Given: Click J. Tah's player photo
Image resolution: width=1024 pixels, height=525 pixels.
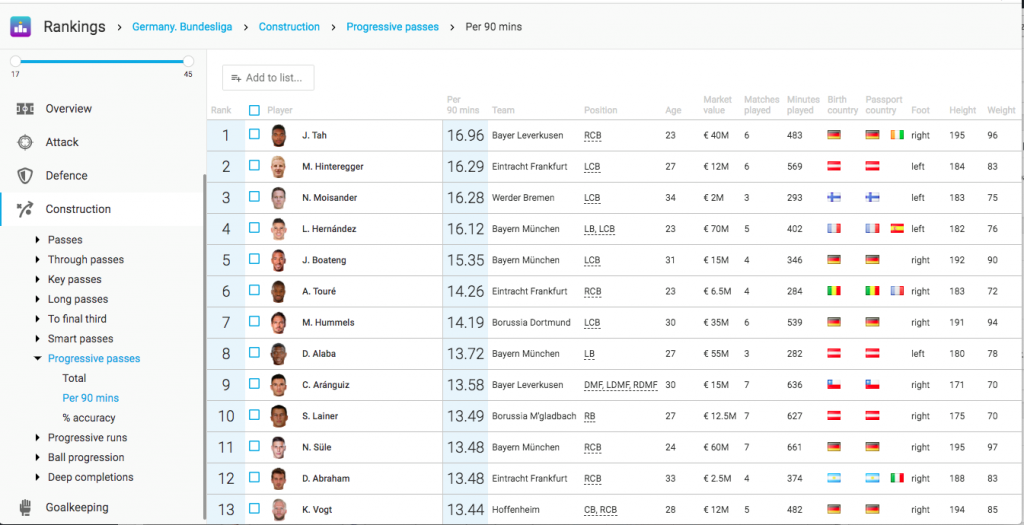Looking at the screenshot, I should coord(279,136).
